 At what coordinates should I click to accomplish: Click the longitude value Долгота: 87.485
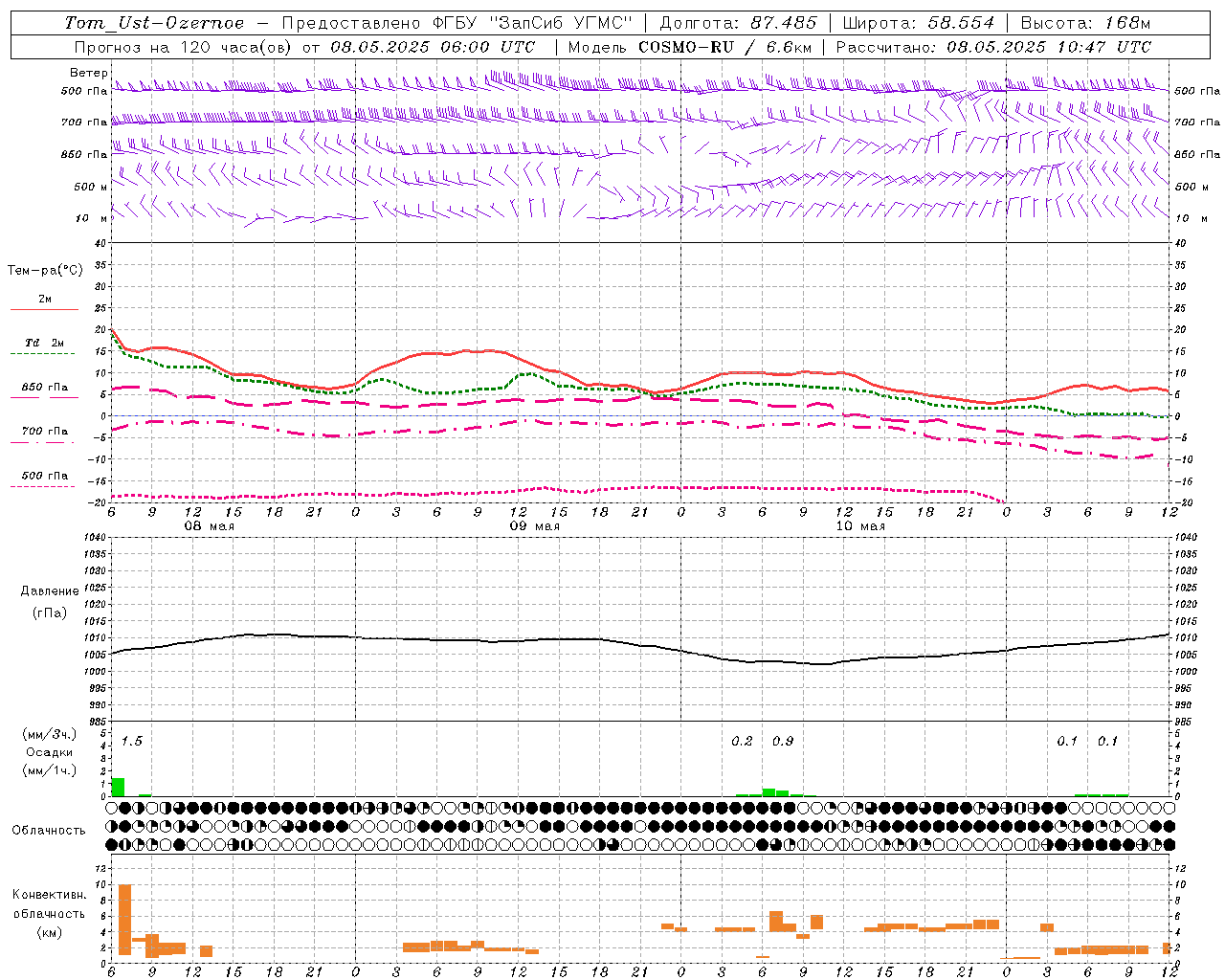coord(738,23)
